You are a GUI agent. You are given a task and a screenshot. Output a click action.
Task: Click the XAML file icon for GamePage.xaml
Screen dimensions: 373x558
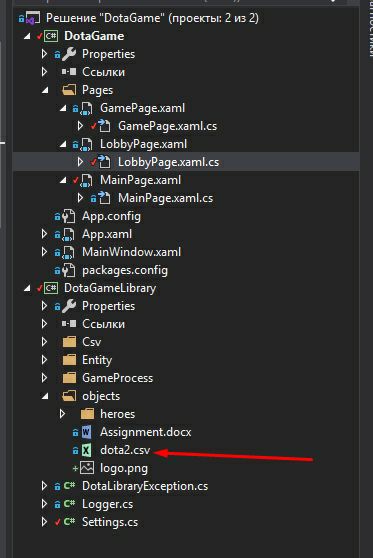(86, 108)
